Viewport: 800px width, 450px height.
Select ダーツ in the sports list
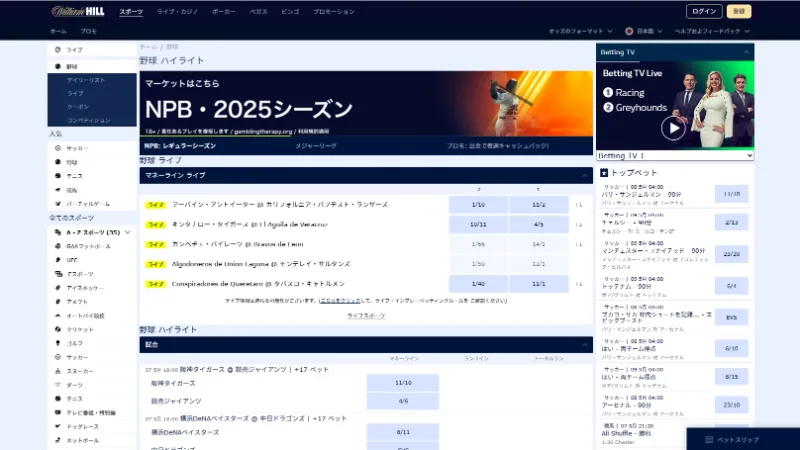click(x=92, y=385)
